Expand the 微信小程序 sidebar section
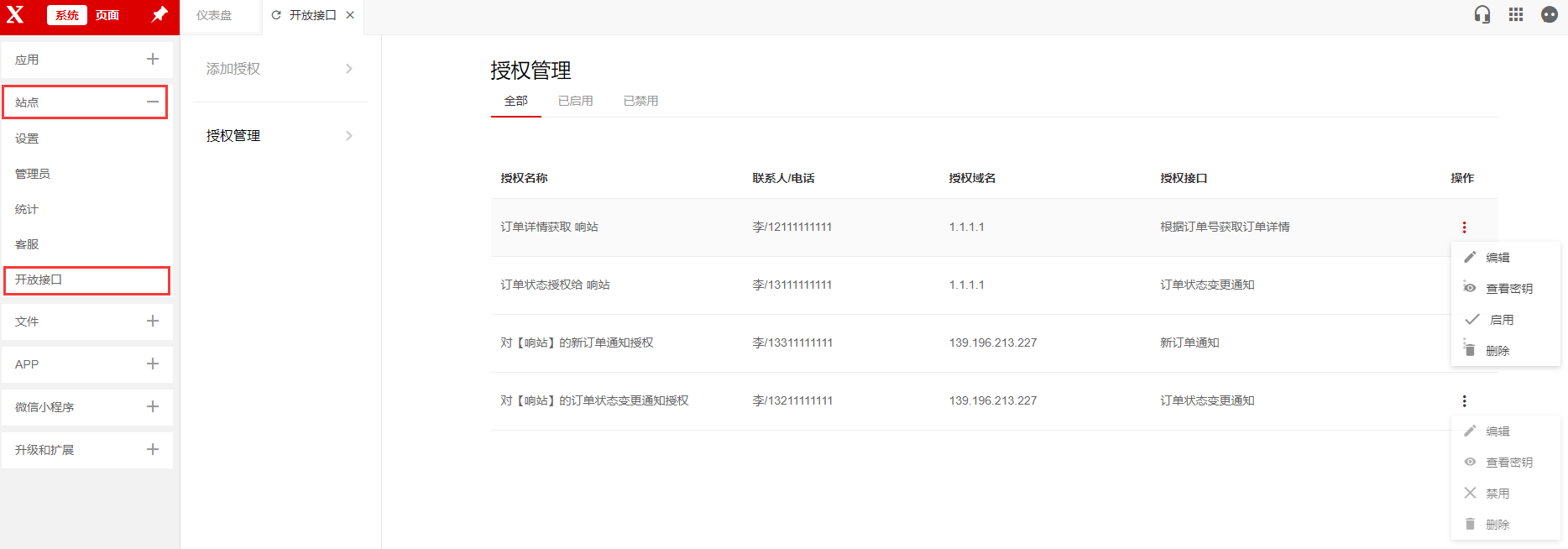Screen dimensions: 1568x549 coord(152,407)
